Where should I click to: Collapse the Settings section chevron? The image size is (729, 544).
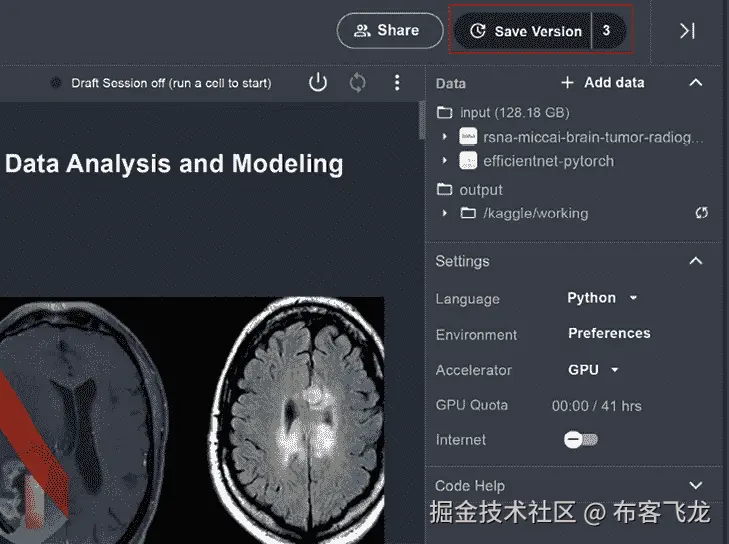tap(696, 260)
